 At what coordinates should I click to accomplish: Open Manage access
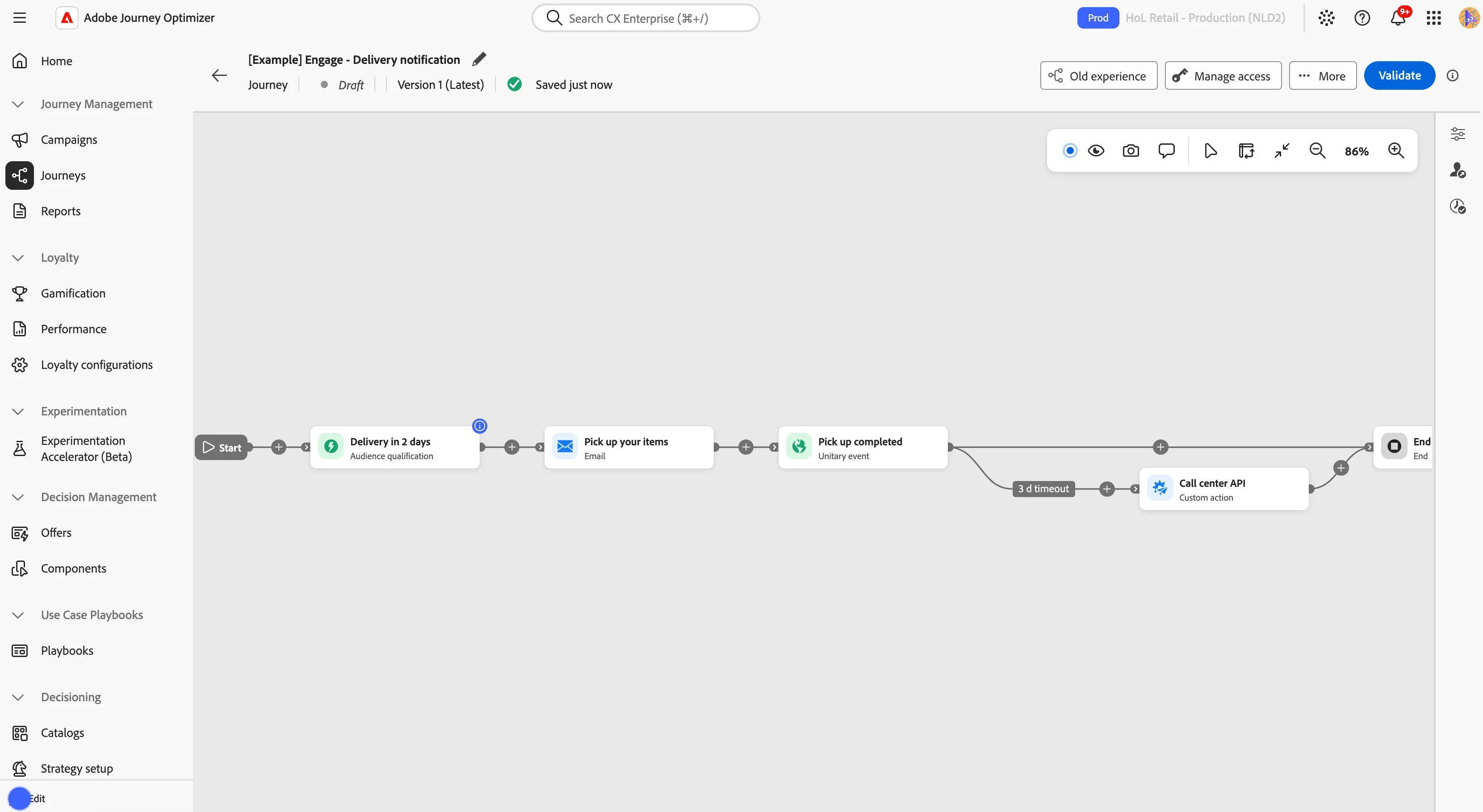point(1223,75)
